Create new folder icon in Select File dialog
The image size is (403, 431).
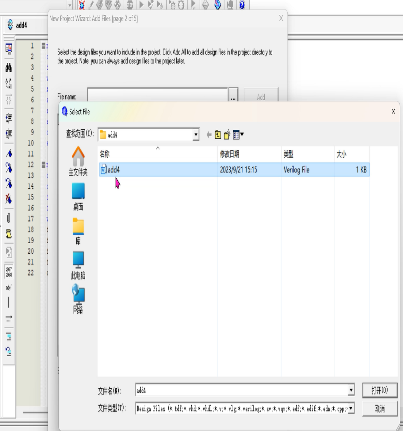coord(227,135)
